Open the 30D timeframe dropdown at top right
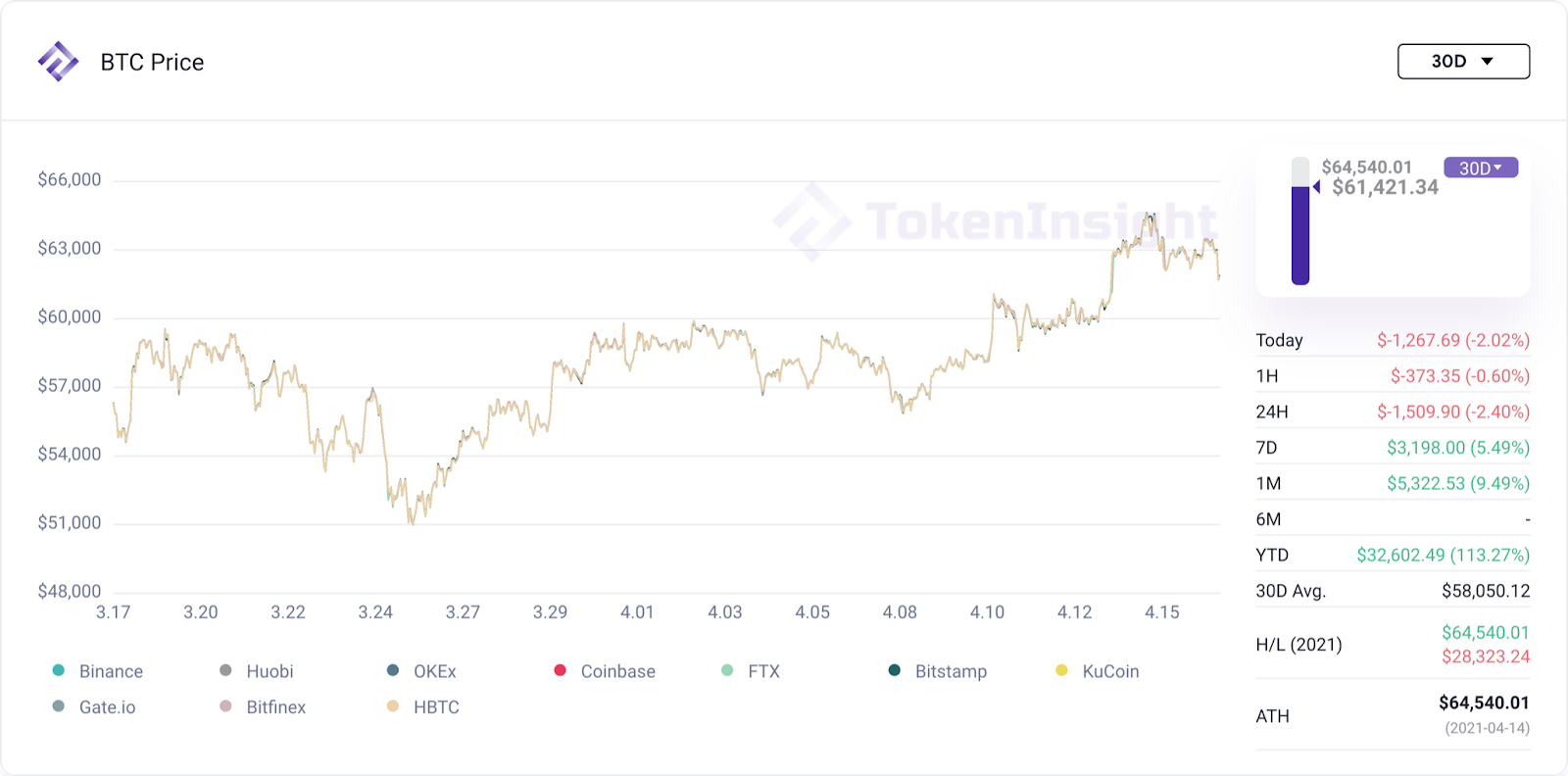The image size is (1568, 776). tap(1463, 62)
